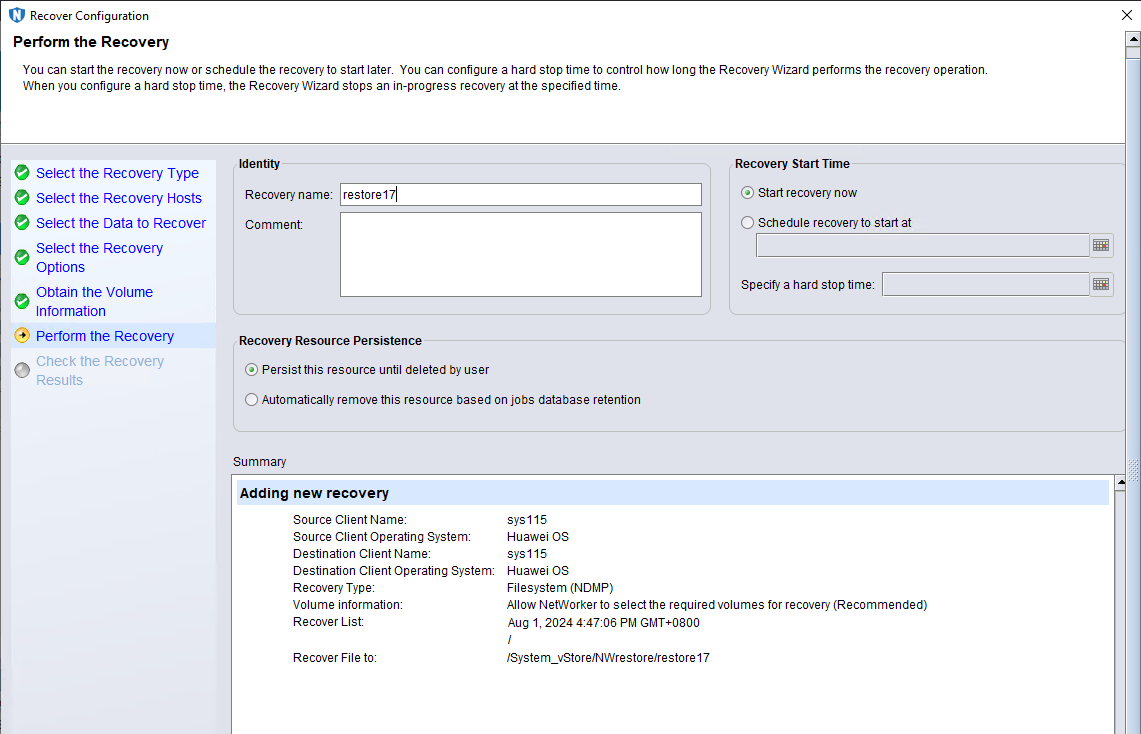Click green check icon beside Select the Recovery Options

point(23,258)
